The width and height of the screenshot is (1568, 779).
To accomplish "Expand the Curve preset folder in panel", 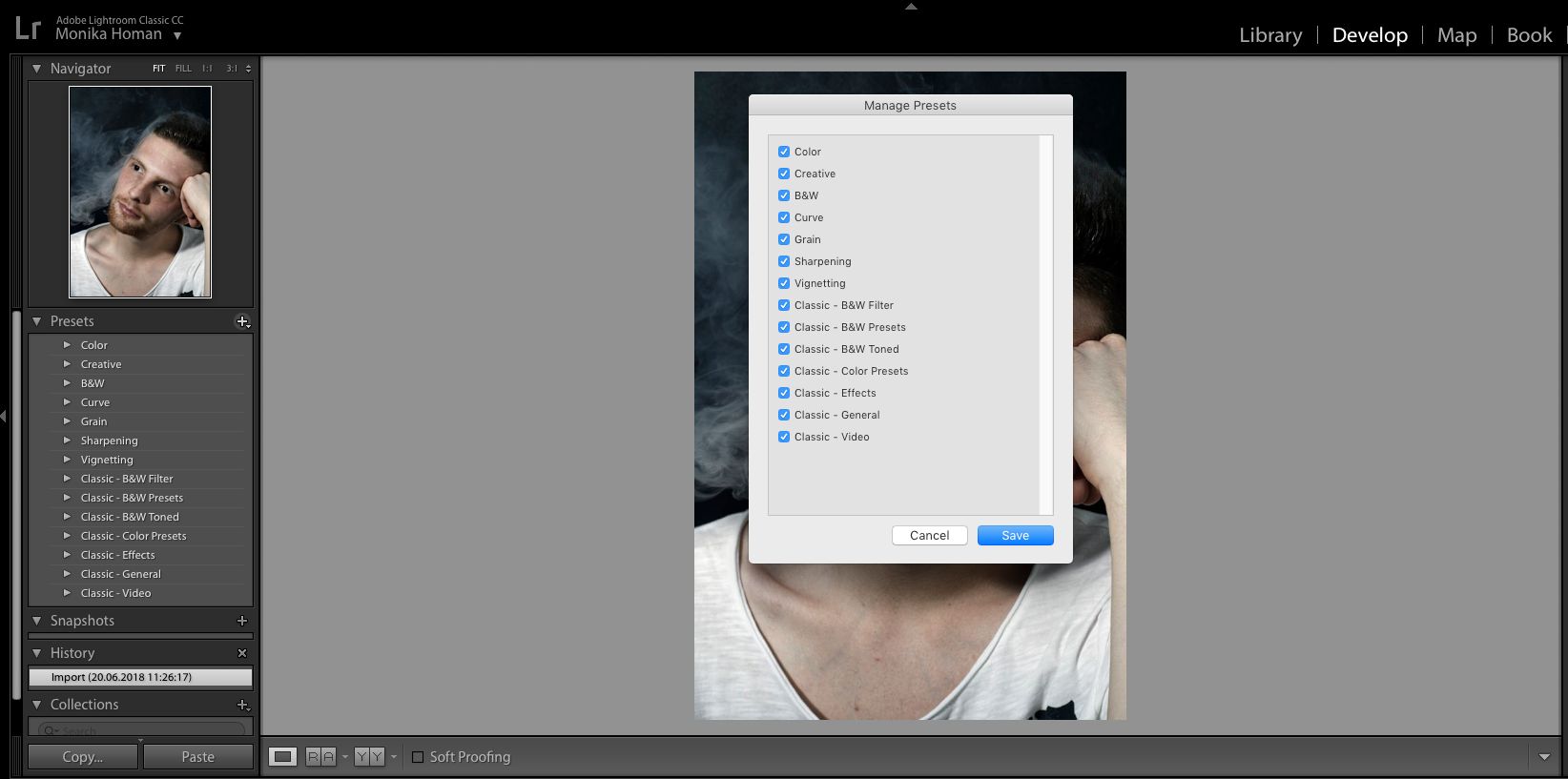I will (67, 402).
